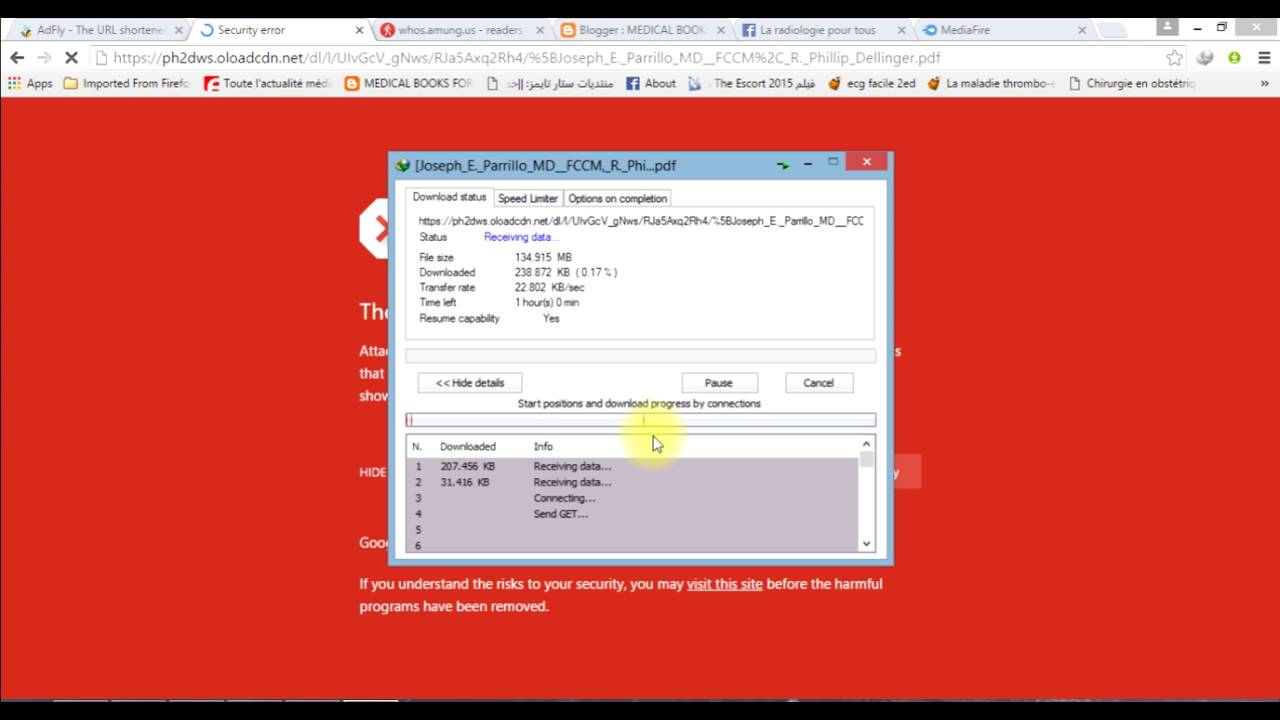
Task: Show more bookmarks with the chevron
Action: (1265, 84)
